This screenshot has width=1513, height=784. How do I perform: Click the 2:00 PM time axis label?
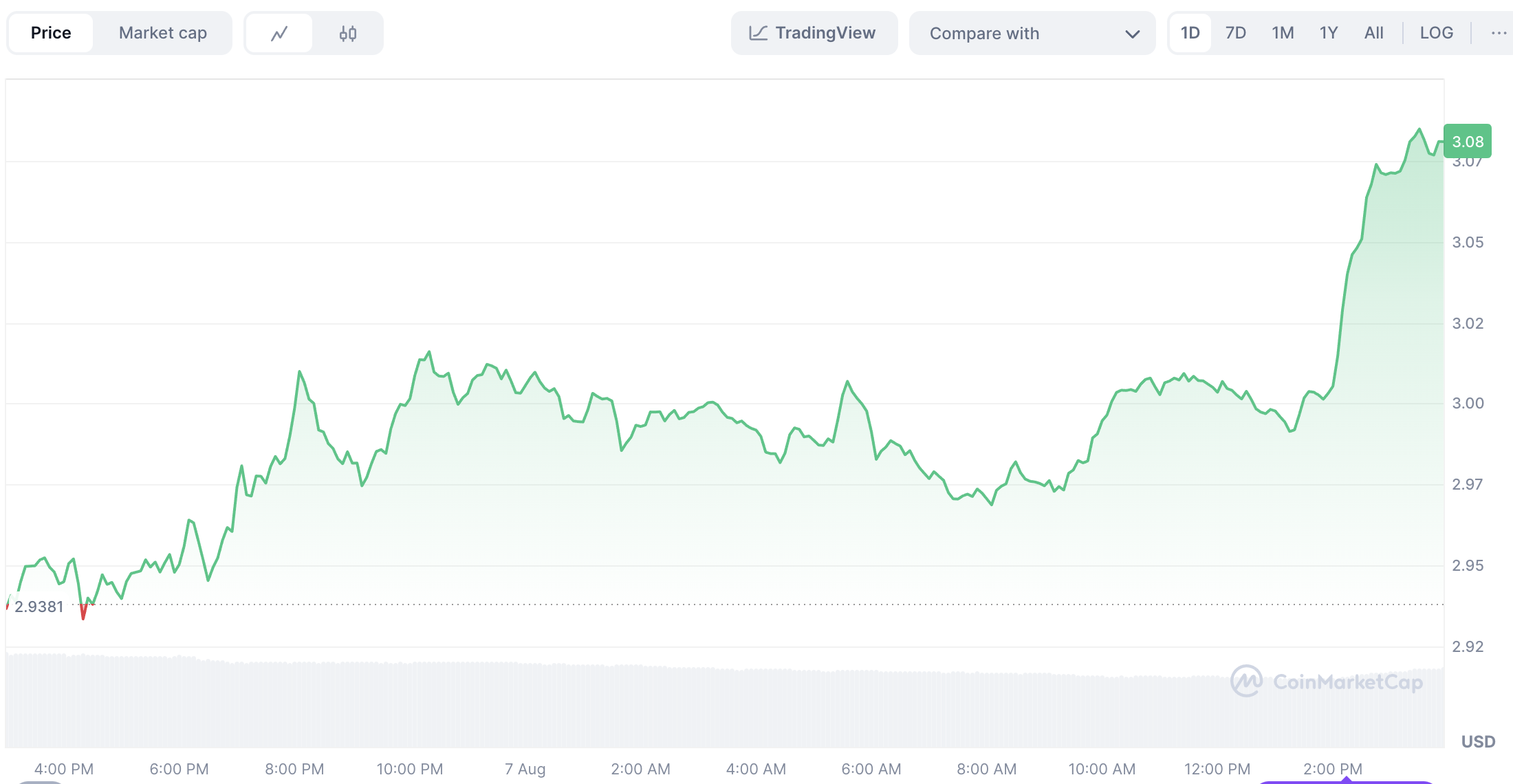1333,769
